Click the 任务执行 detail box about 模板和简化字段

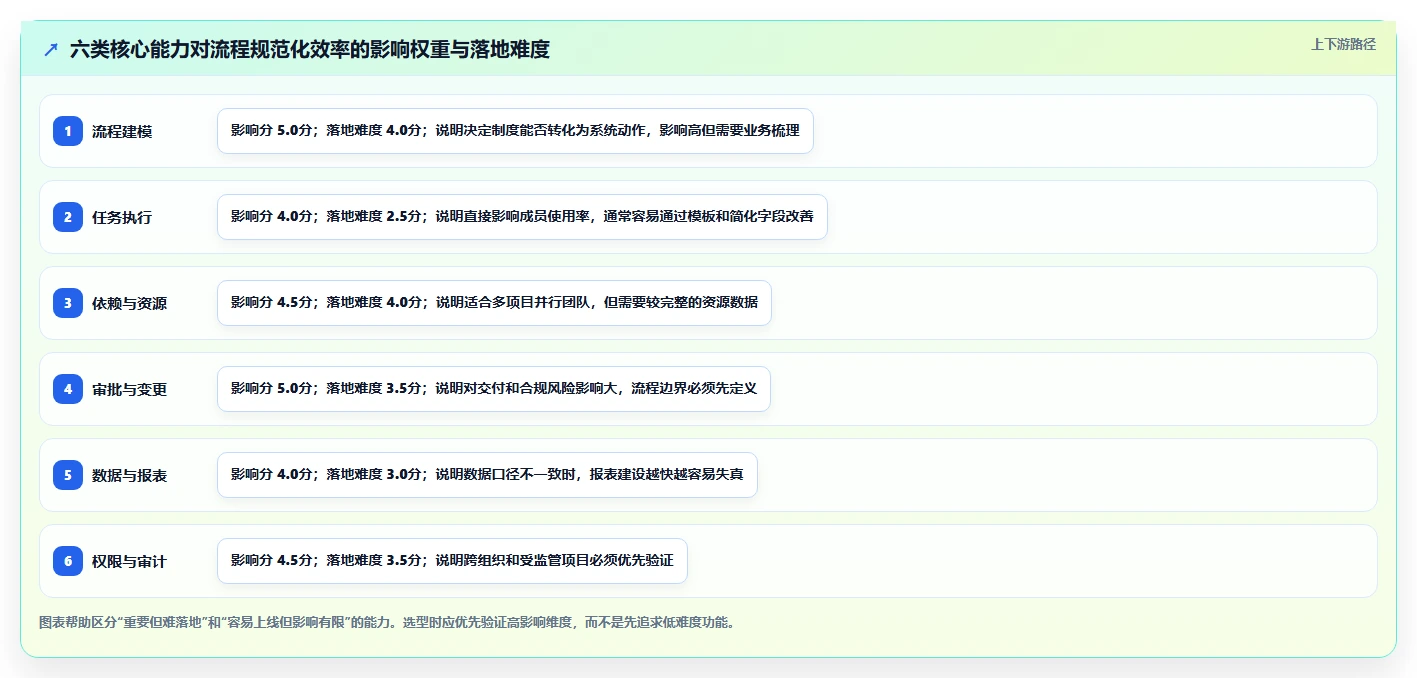[x=522, y=217]
